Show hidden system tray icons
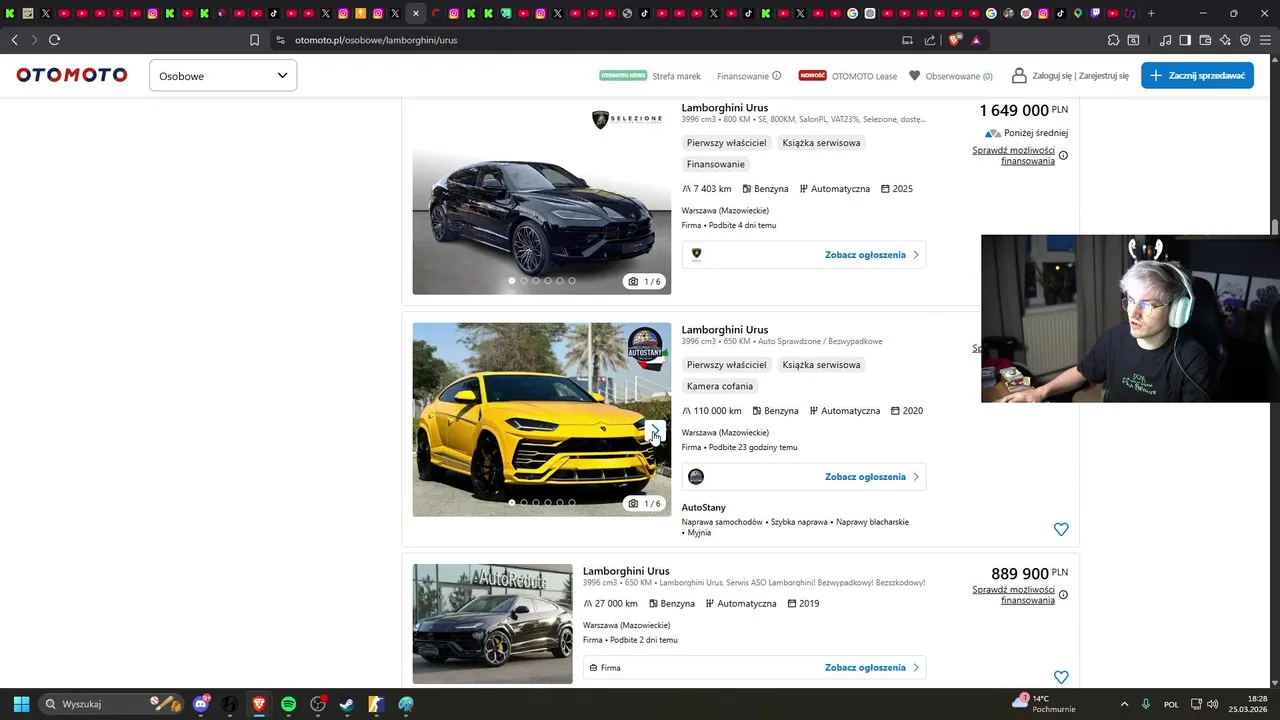 [1124, 704]
